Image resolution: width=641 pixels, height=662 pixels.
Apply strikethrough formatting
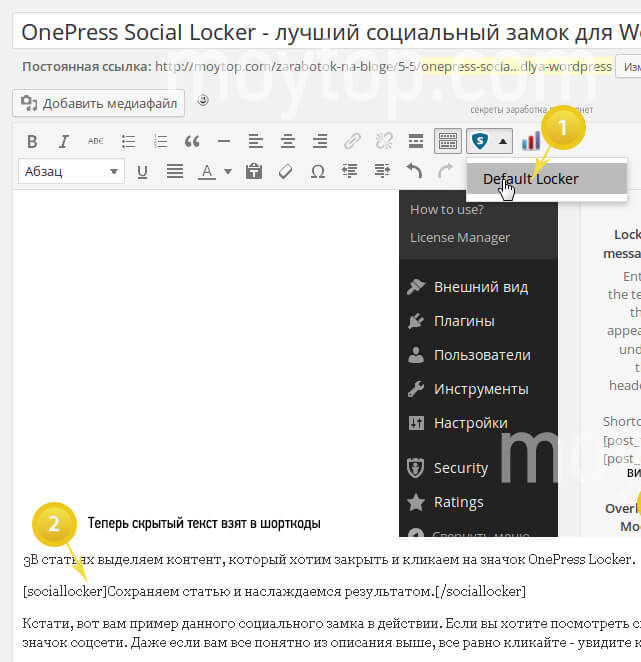coord(96,141)
